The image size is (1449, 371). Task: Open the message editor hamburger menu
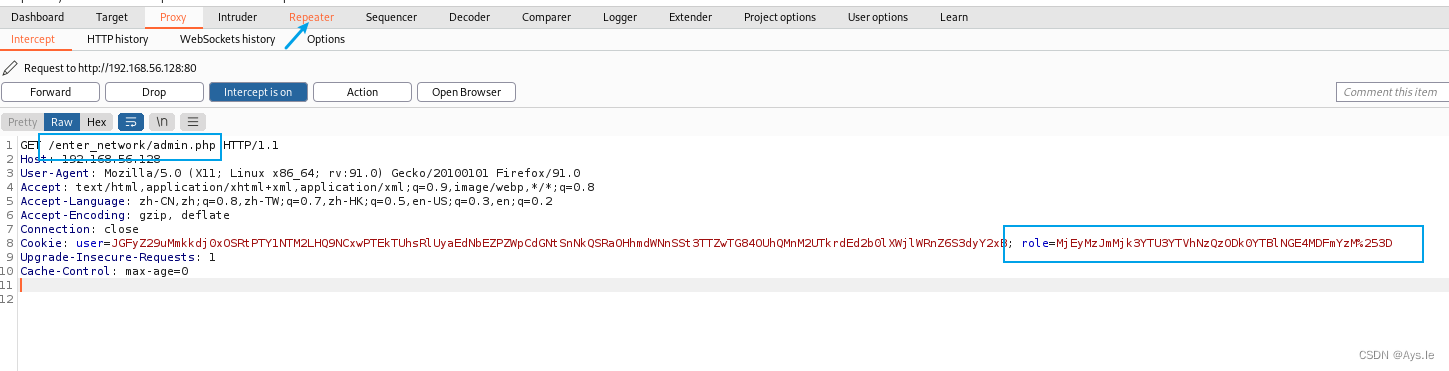[193, 122]
